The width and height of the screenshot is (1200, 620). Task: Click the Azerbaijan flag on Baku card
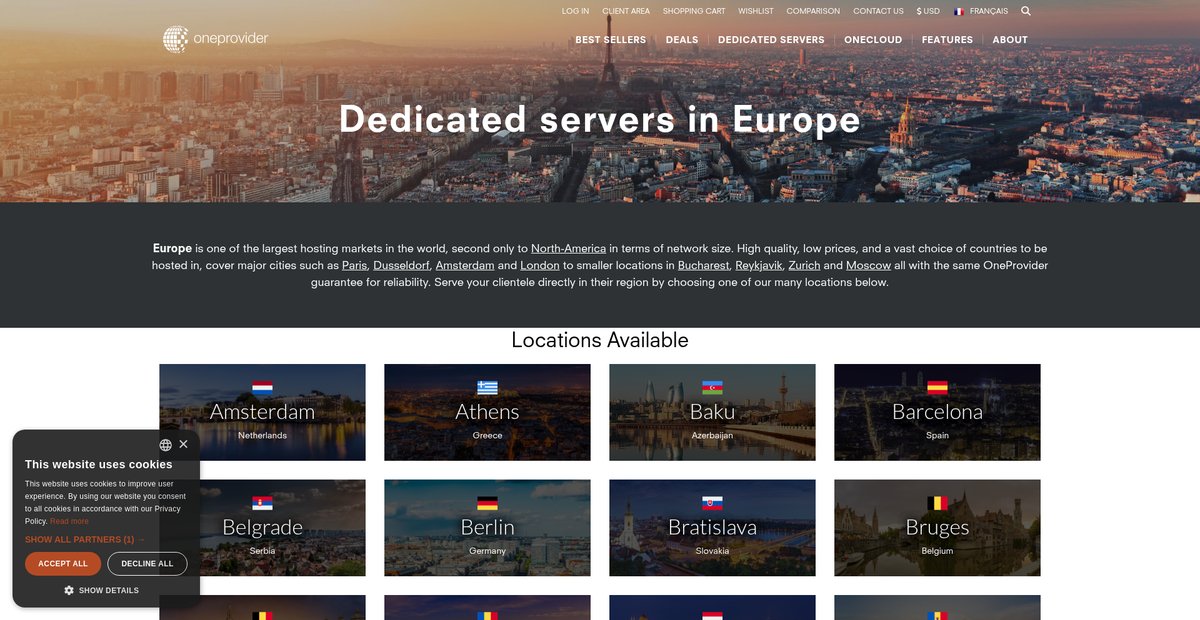(x=712, y=388)
